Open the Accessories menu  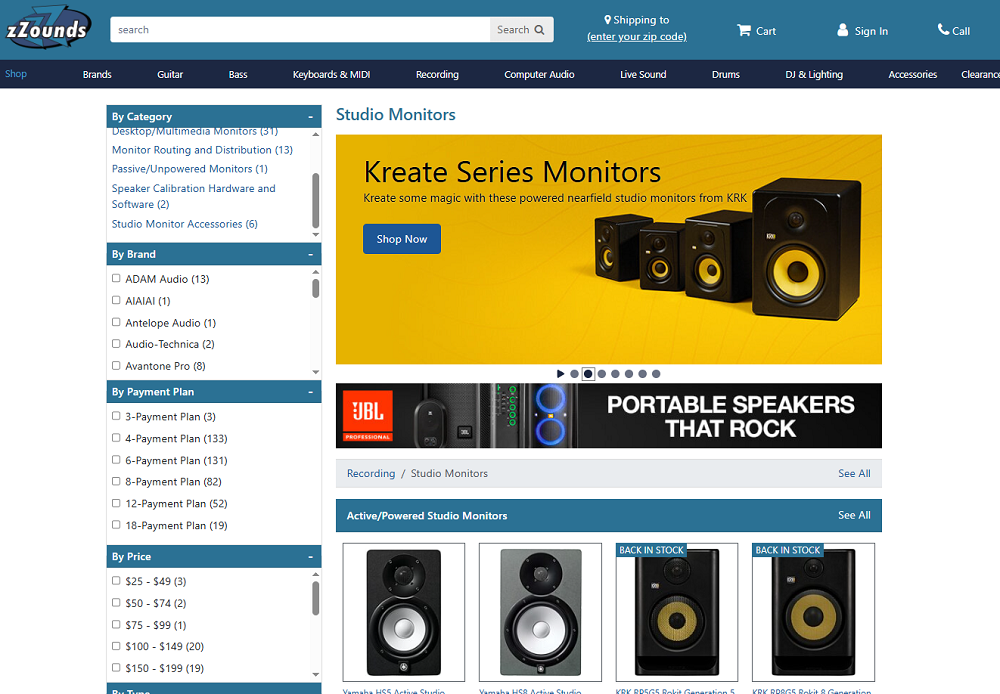point(913,75)
